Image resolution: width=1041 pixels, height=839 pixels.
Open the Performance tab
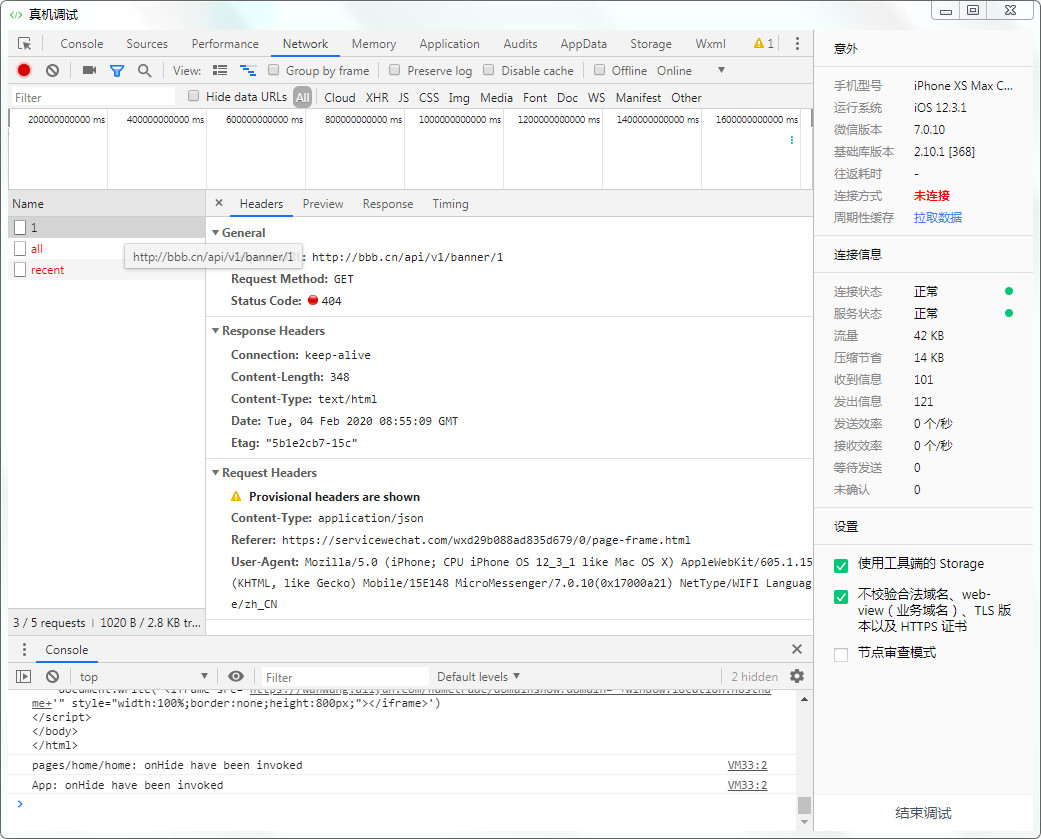click(225, 44)
